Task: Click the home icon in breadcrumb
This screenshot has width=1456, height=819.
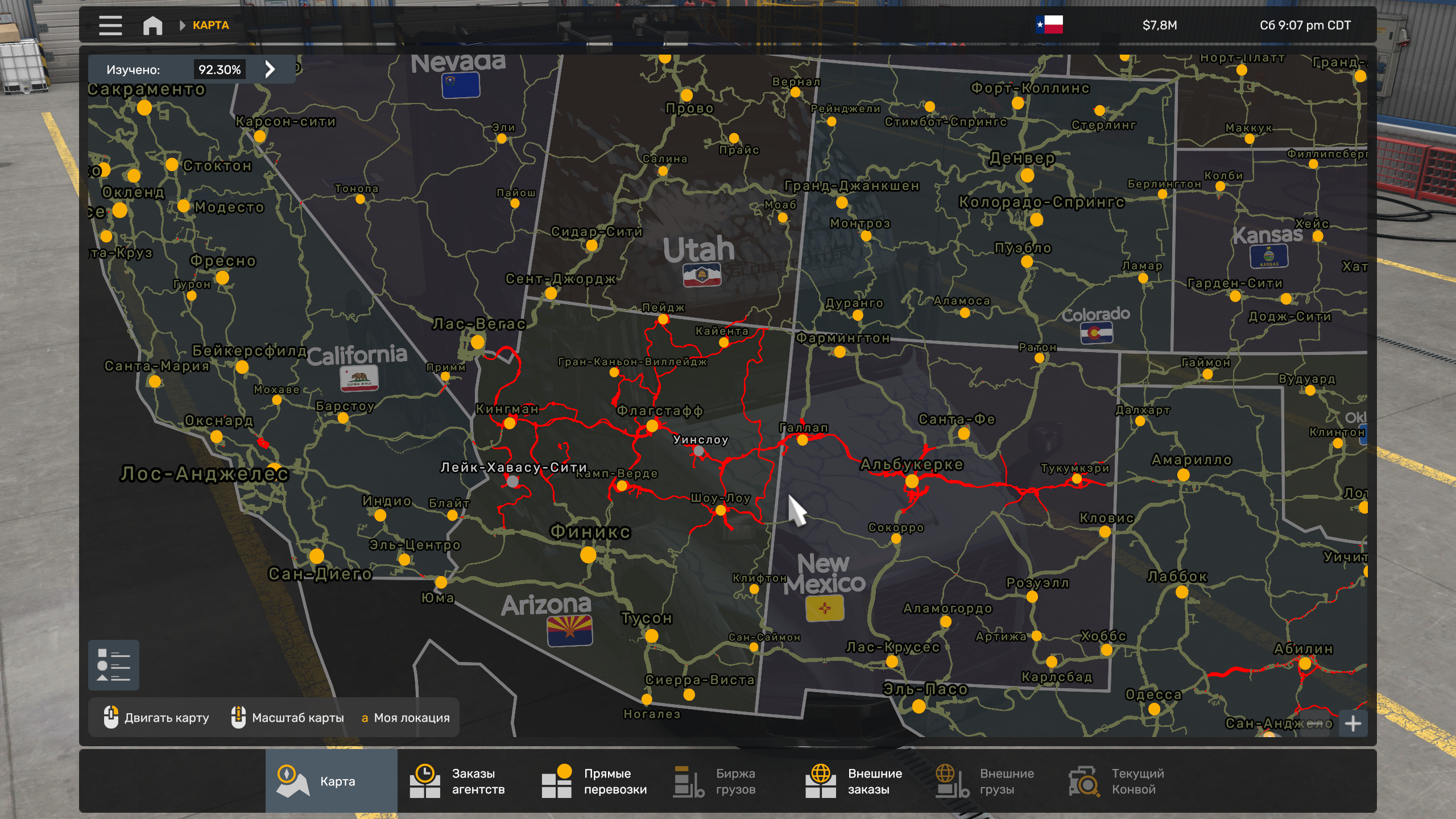Action: click(152, 25)
